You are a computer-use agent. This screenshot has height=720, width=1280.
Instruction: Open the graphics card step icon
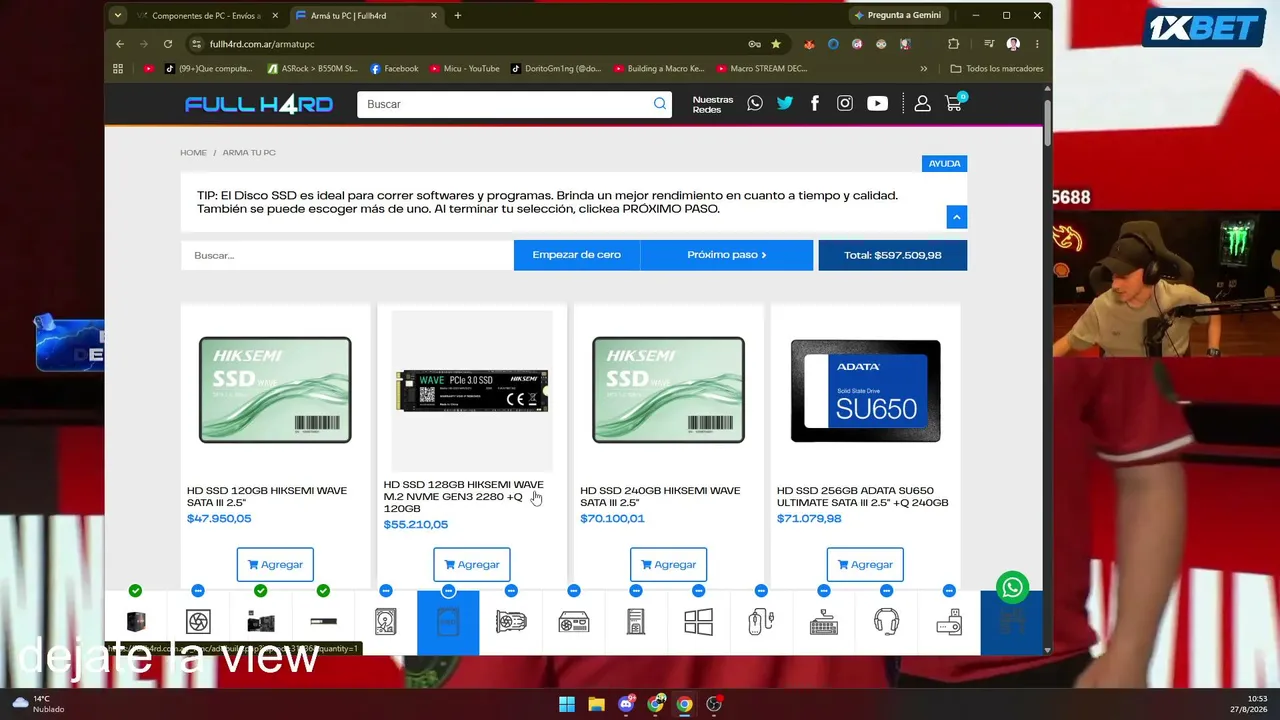511,622
